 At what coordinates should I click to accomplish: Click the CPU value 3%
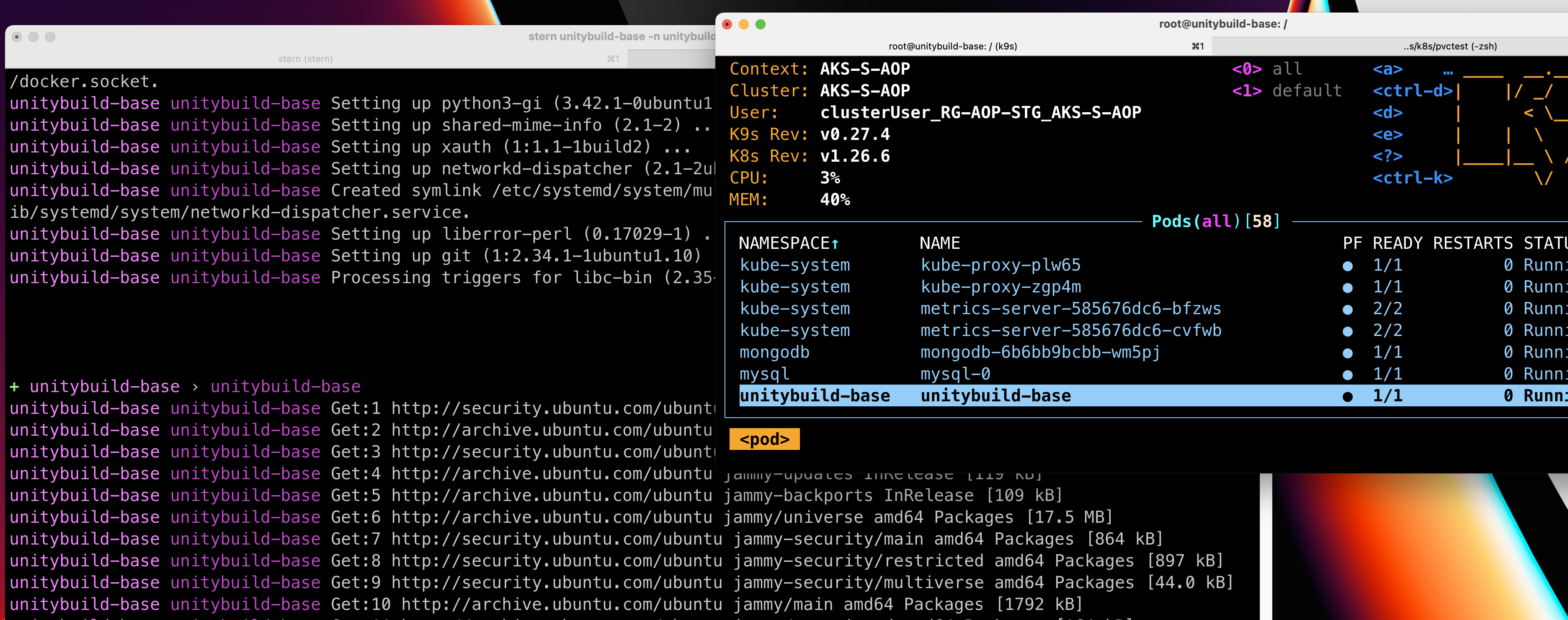coord(830,178)
